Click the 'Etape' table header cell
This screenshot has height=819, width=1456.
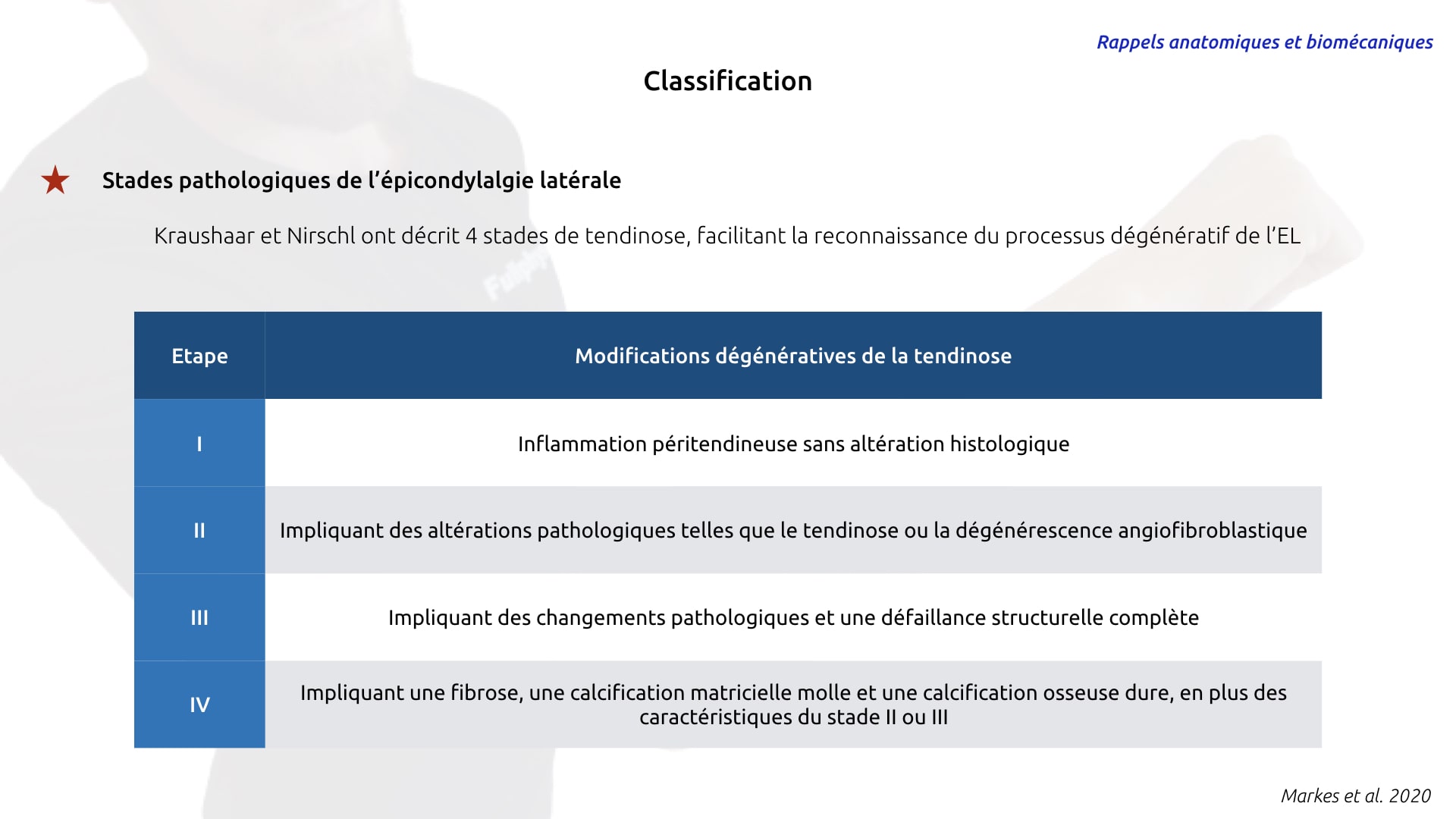pos(199,356)
